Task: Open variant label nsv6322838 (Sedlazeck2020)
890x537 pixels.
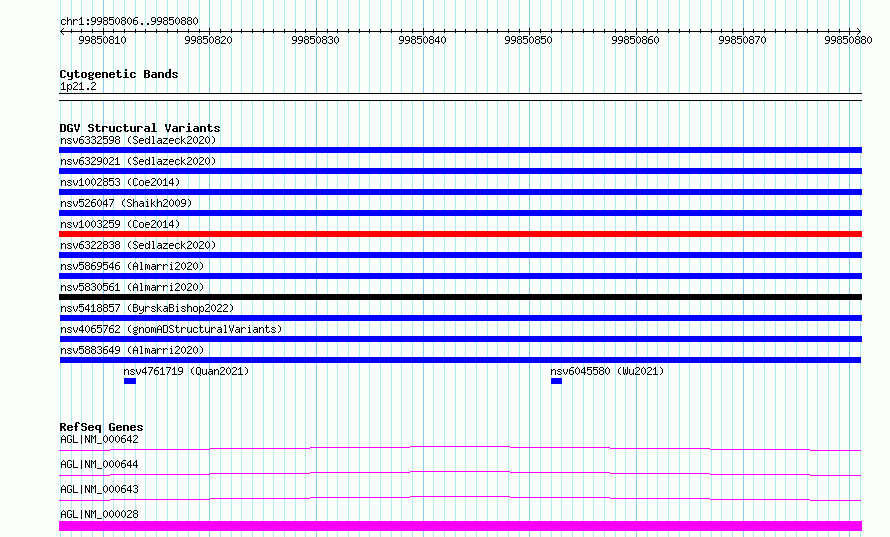Action: pos(138,245)
